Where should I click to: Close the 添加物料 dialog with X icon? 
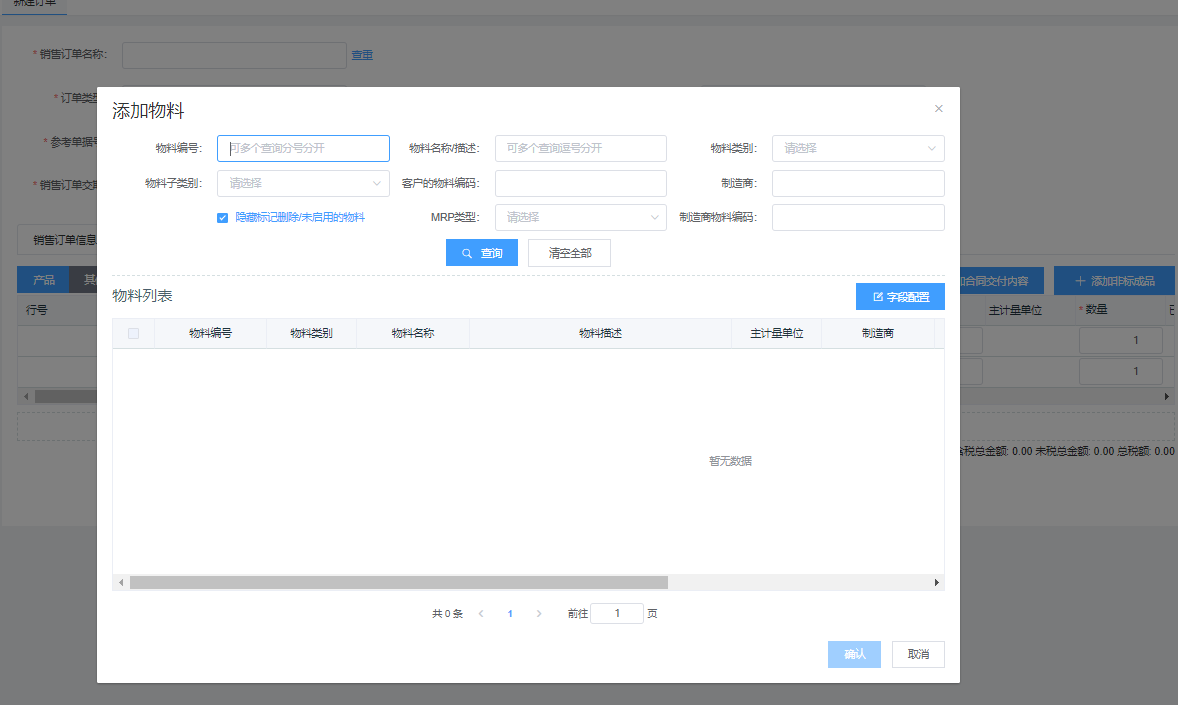point(938,108)
